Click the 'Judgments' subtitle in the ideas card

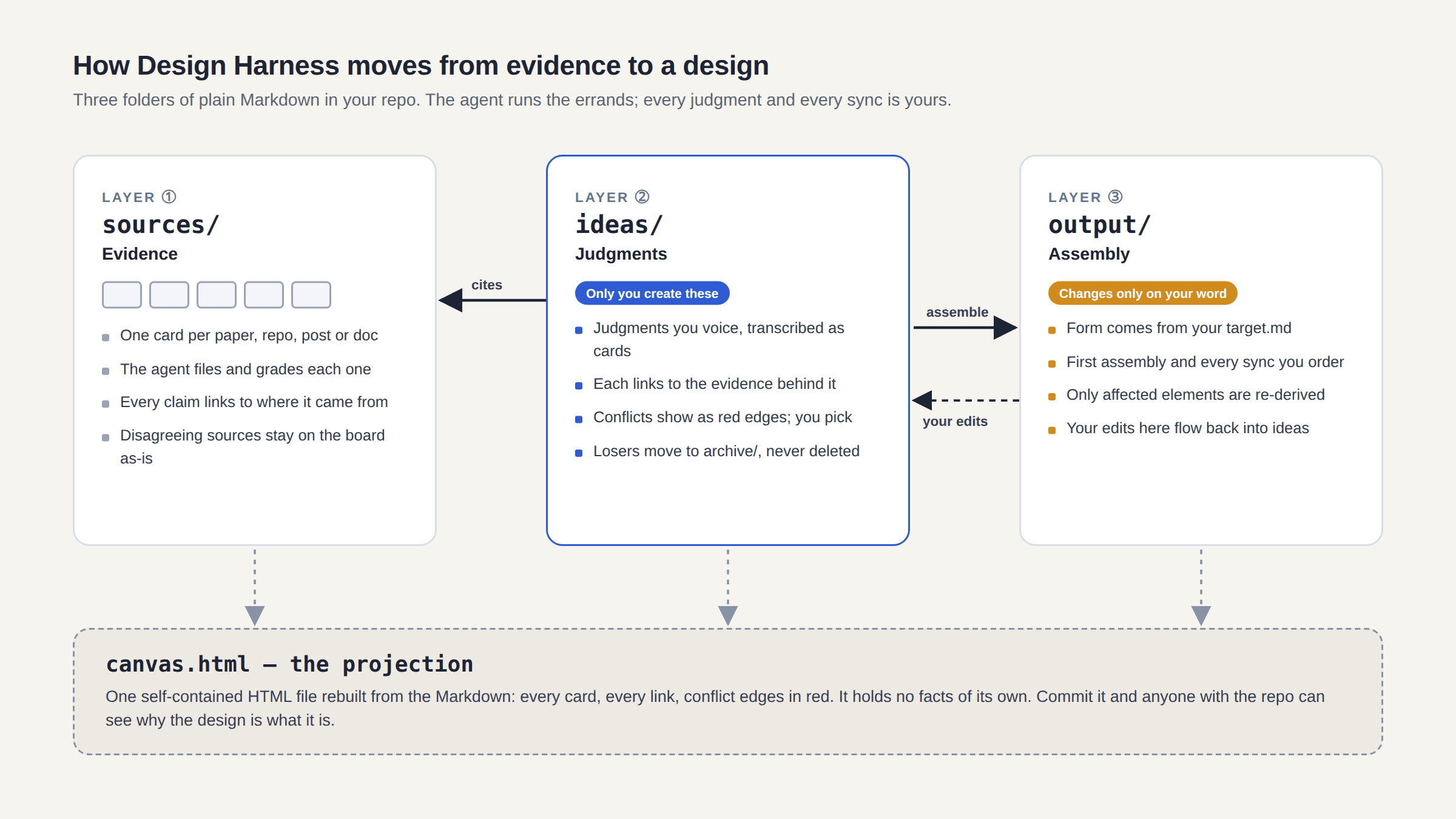click(x=621, y=254)
